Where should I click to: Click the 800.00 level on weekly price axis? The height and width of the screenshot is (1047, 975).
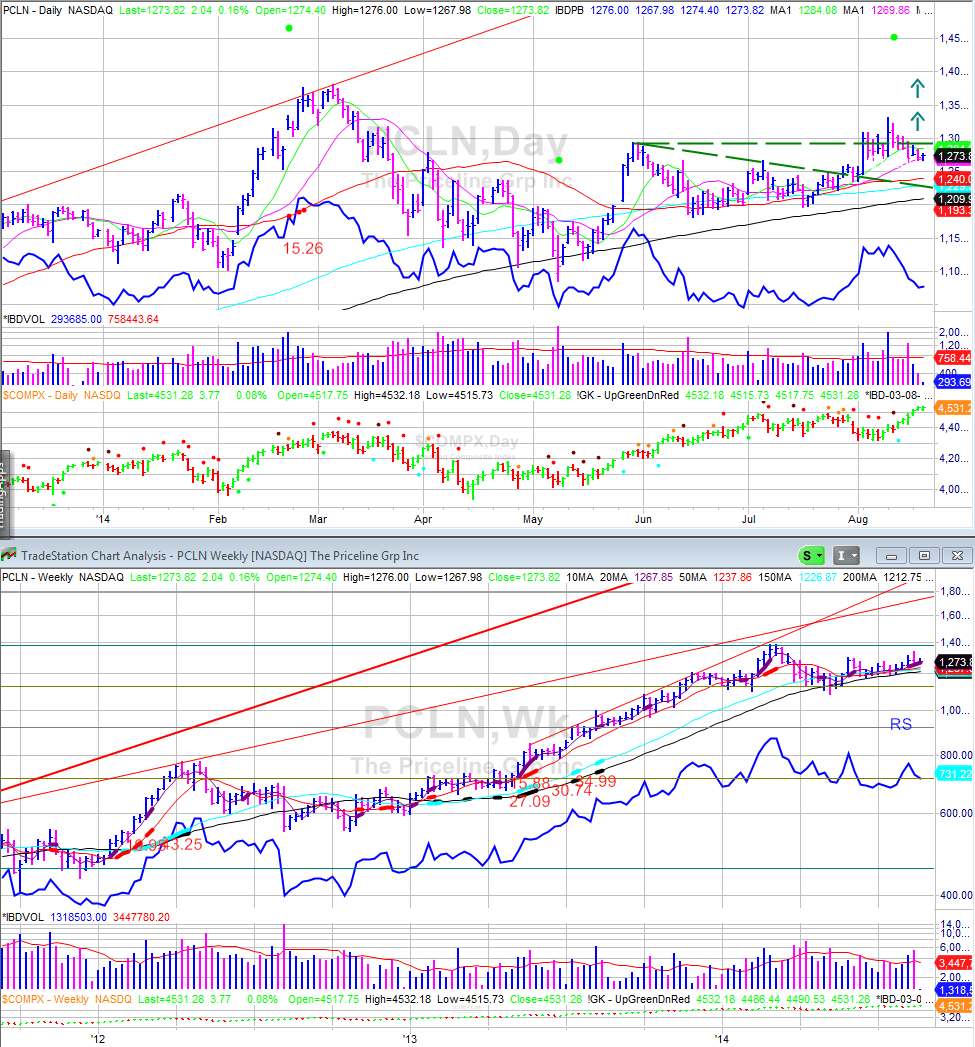tap(956, 755)
